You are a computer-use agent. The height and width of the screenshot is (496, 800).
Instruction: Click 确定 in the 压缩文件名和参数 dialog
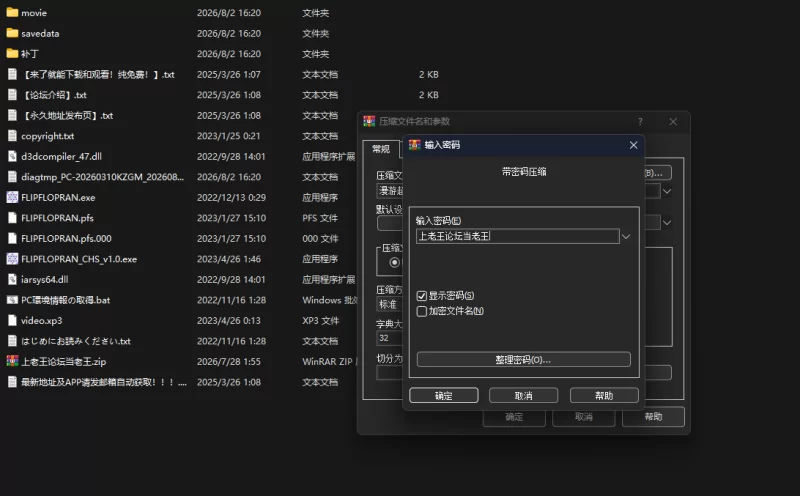click(x=514, y=416)
